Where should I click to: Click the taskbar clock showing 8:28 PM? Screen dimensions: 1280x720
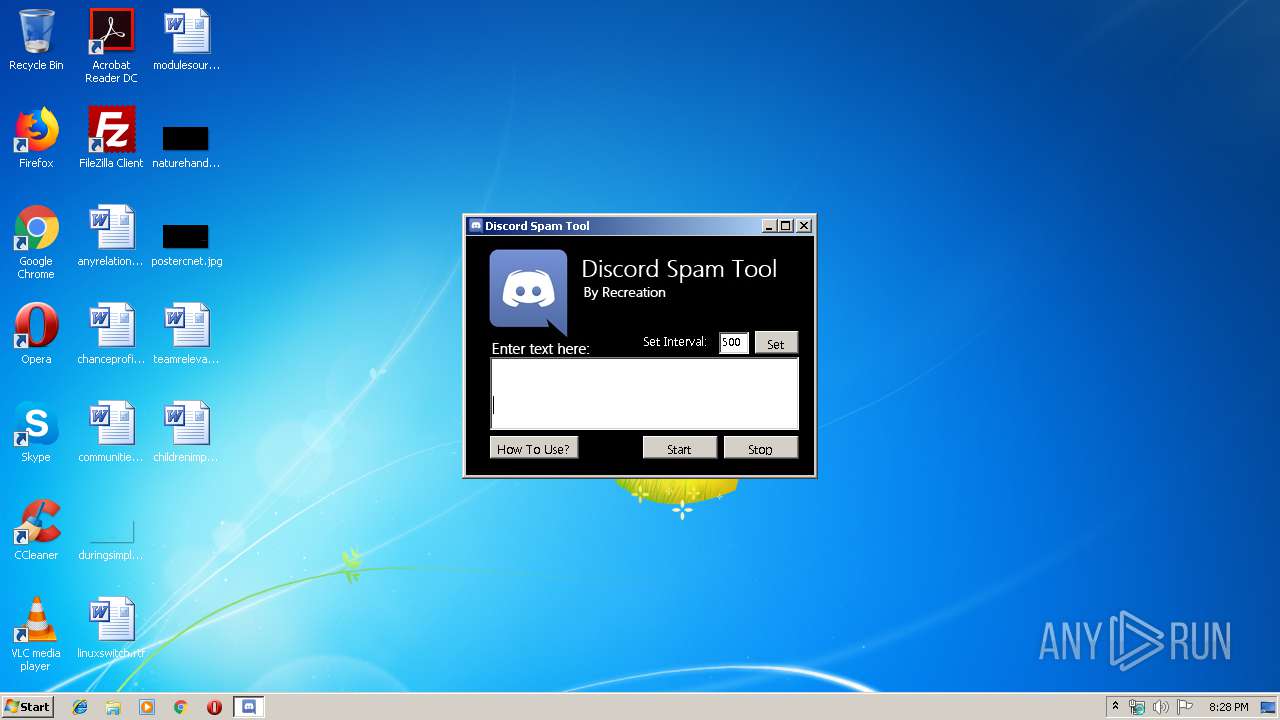click(x=1228, y=707)
